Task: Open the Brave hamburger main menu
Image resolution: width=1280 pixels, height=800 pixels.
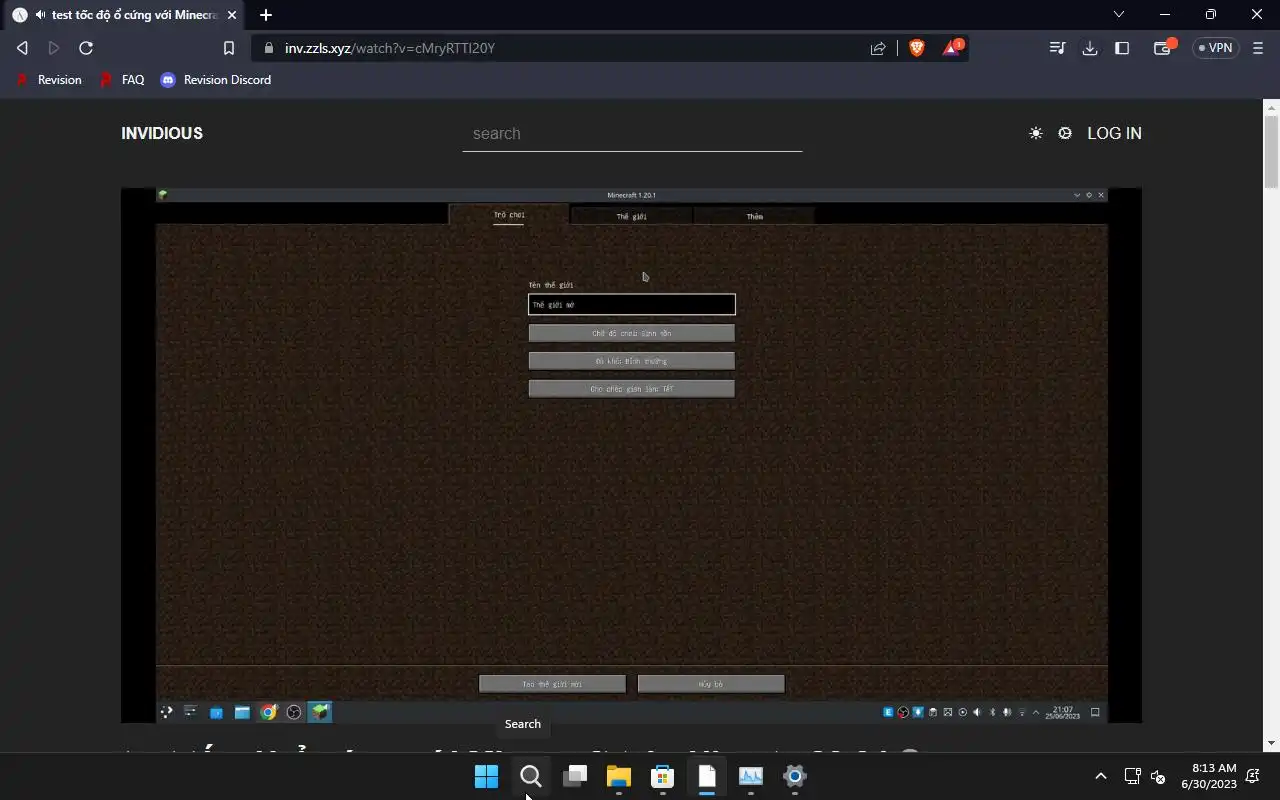Action: [1258, 48]
